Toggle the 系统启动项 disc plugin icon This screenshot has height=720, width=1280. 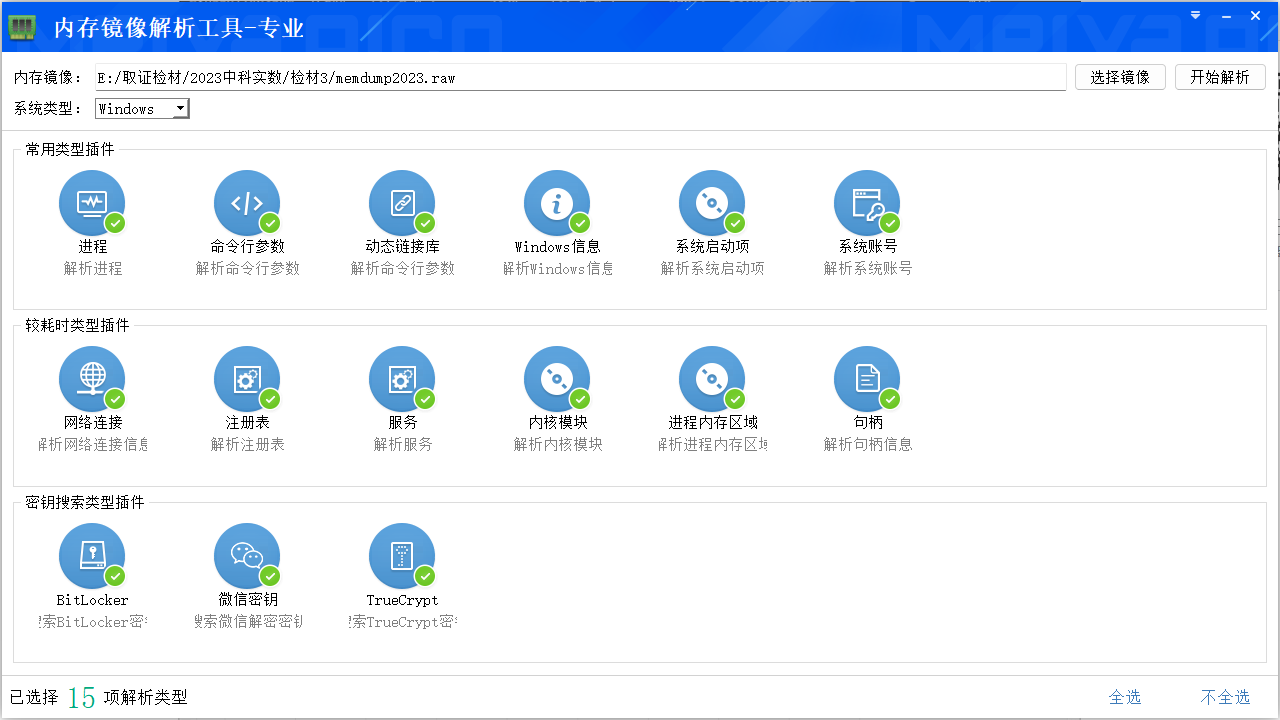[x=712, y=203]
